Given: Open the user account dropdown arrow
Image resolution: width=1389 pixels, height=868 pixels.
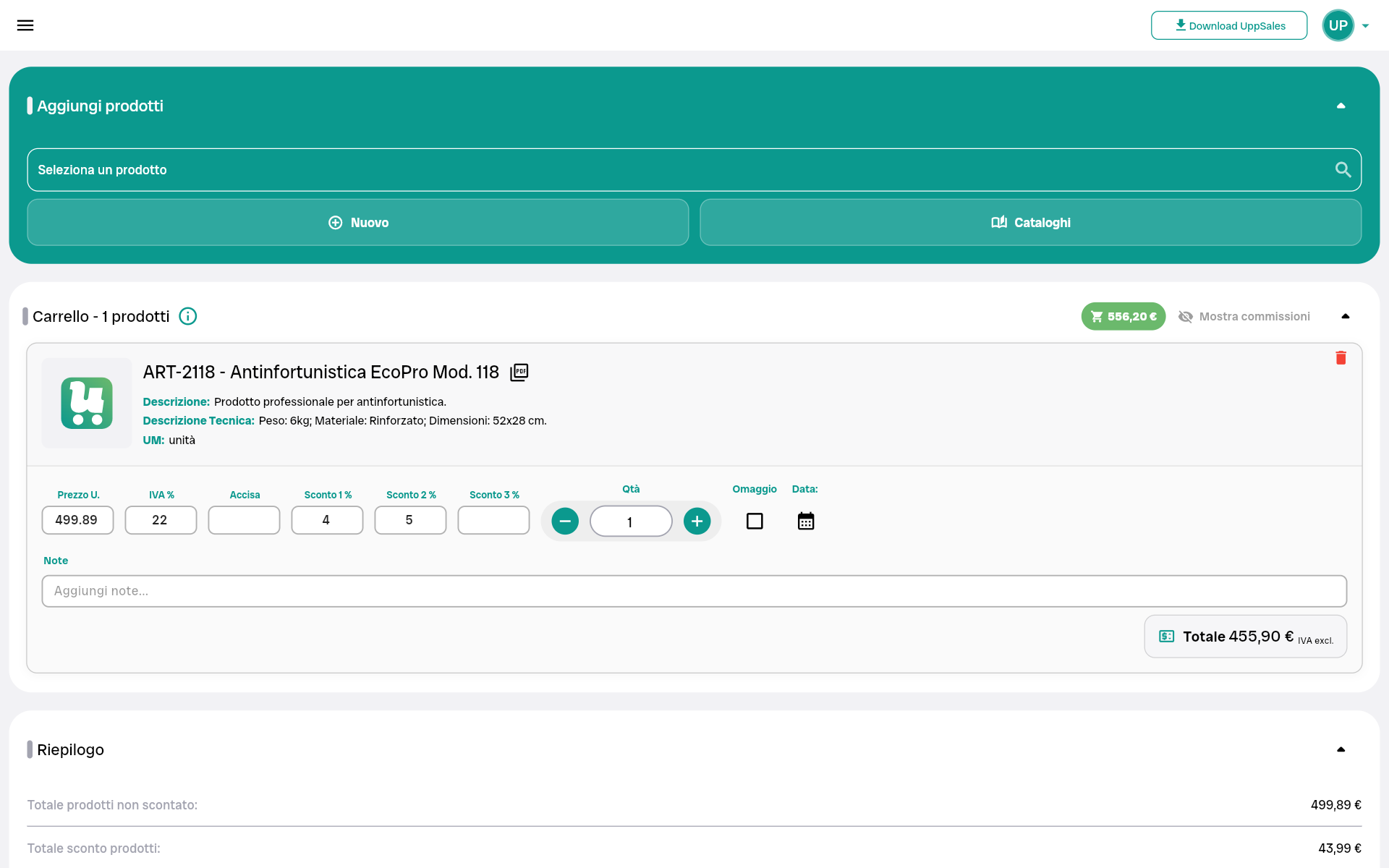Looking at the screenshot, I should pyautogui.click(x=1365, y=26).
